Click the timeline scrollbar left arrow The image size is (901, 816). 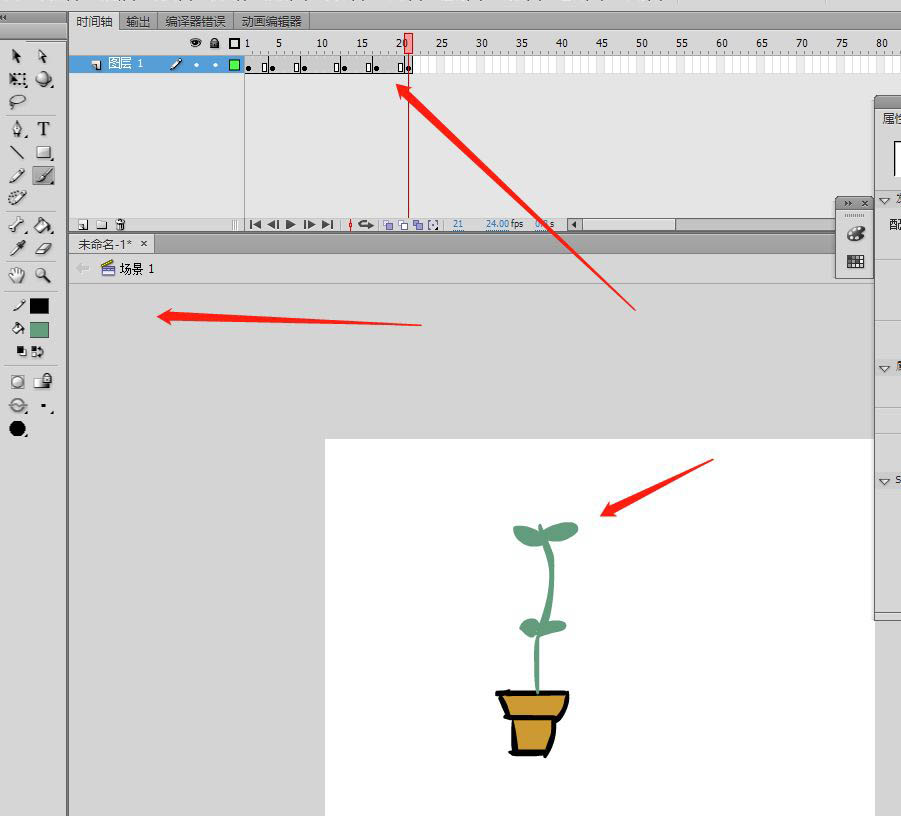tap(574, 225)
